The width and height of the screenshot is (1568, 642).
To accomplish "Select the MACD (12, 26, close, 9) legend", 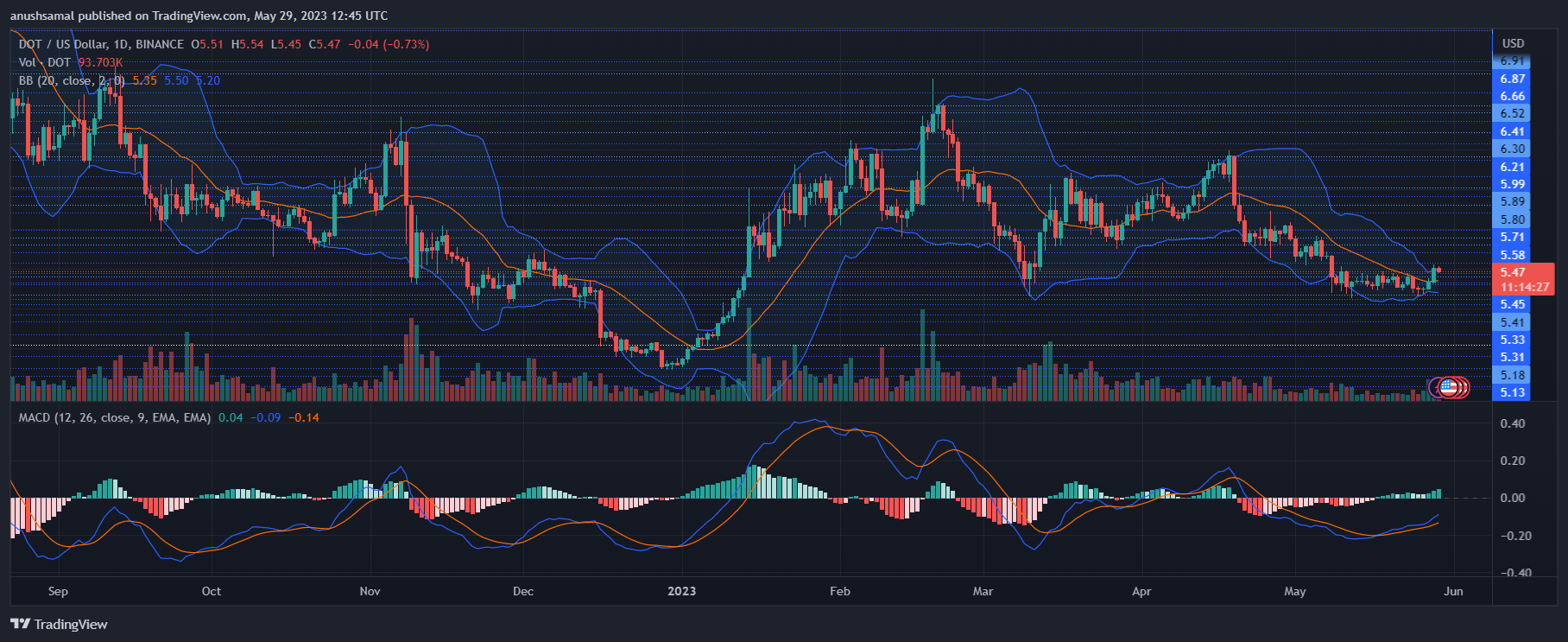I will (114, 417).
